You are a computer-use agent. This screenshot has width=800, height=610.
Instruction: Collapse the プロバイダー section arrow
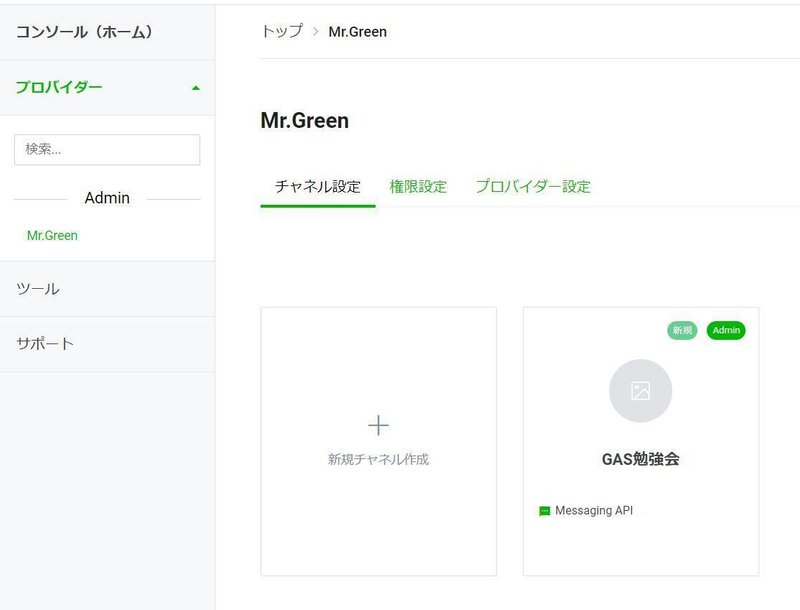point(195,88)
